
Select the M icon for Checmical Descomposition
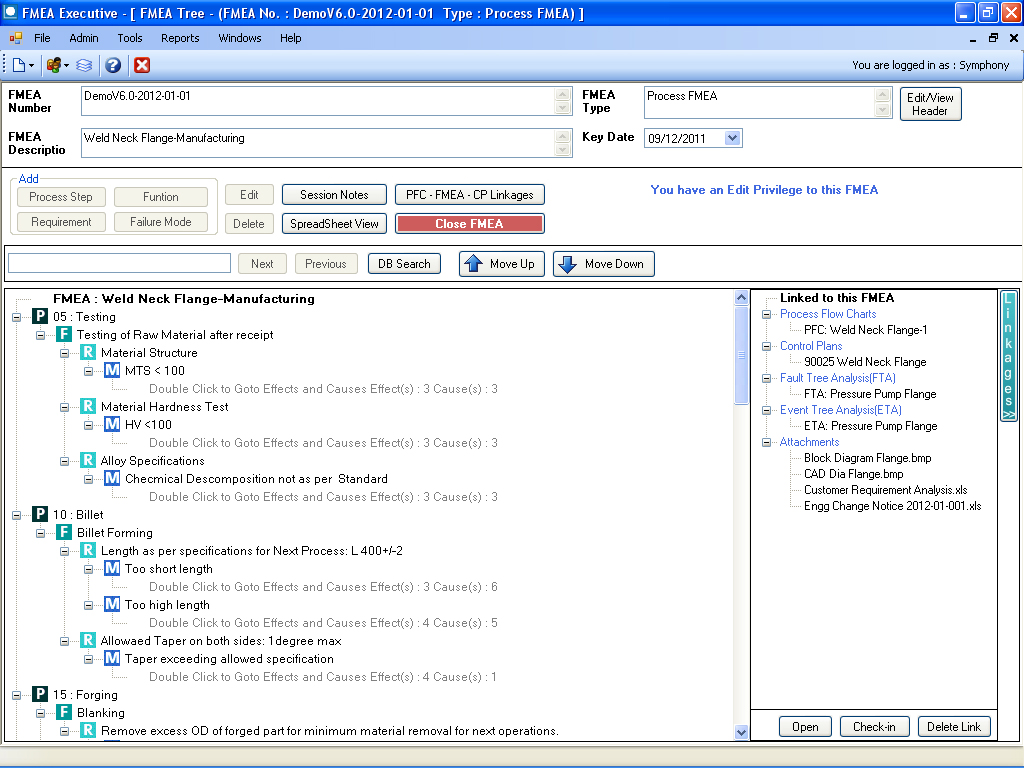click(x=112, y=479)
